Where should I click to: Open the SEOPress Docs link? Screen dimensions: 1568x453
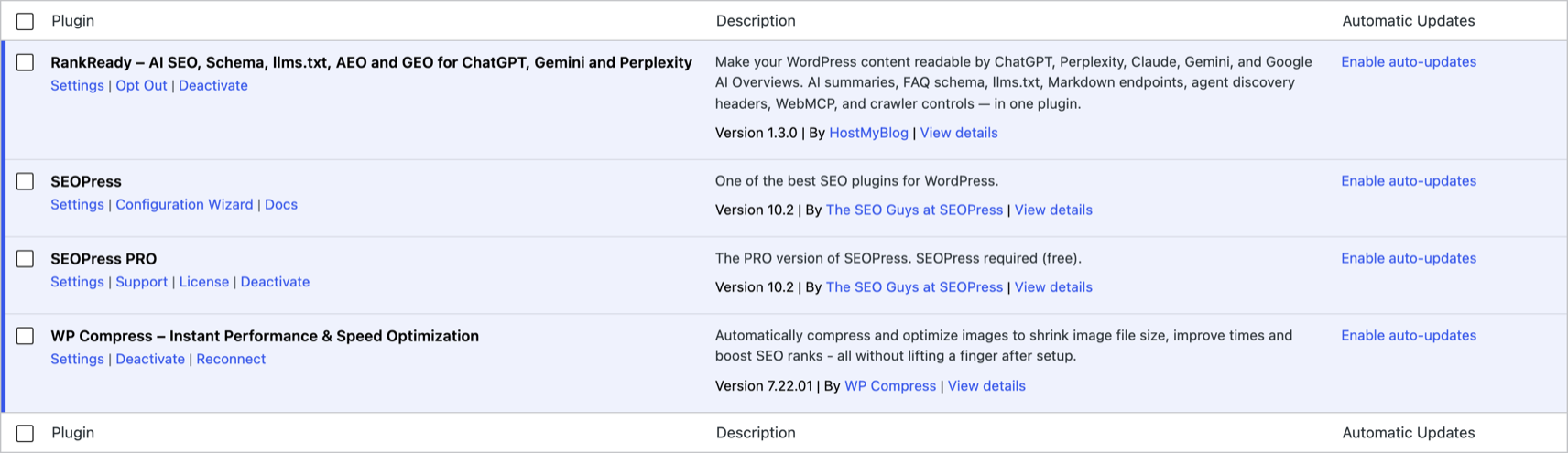(281, 204)
